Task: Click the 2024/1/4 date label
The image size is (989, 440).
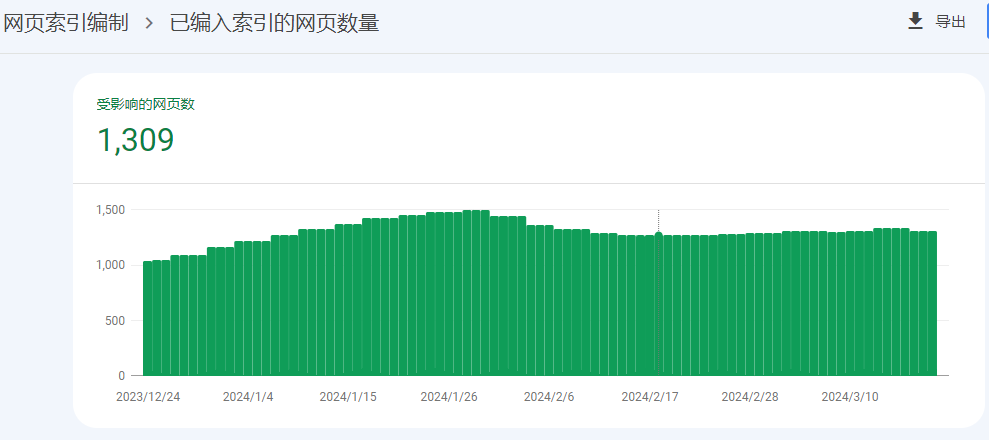Action: (248, 397)
